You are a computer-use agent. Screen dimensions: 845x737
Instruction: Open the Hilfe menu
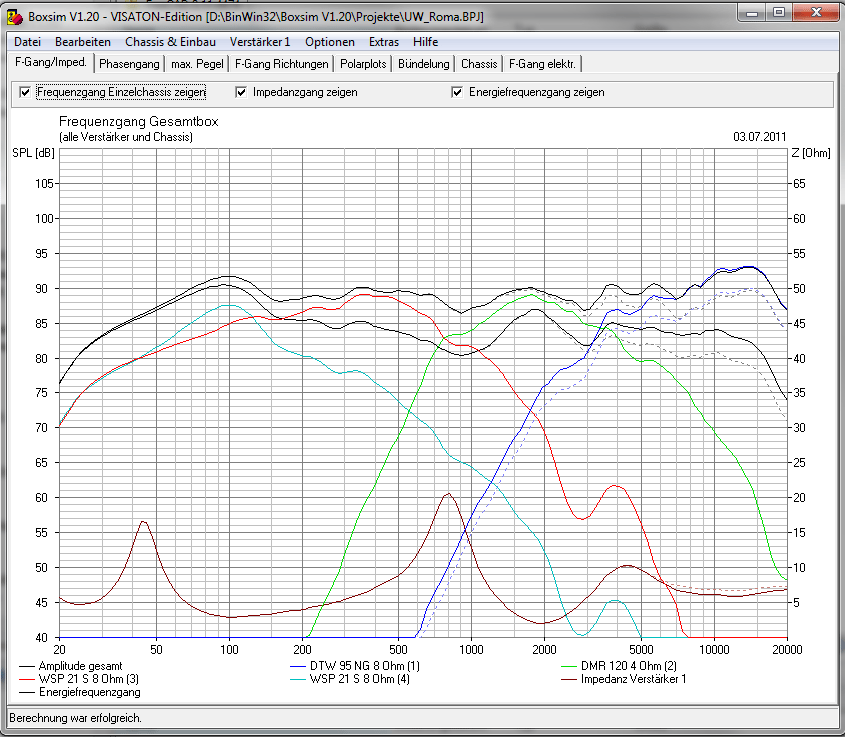[x=426, y=42]
